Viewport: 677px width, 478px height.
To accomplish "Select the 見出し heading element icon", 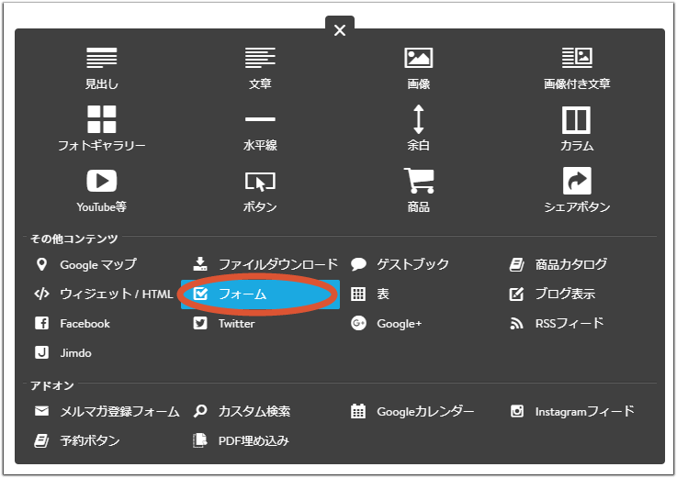I will 101,58.
